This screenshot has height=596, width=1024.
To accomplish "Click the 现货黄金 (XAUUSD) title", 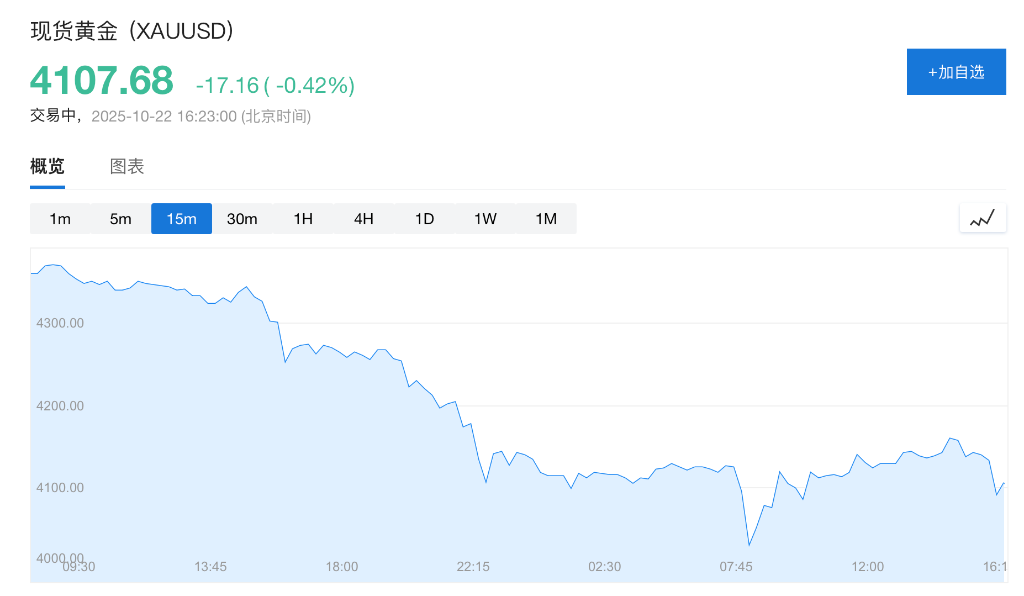I will click(x=131, y=31).
